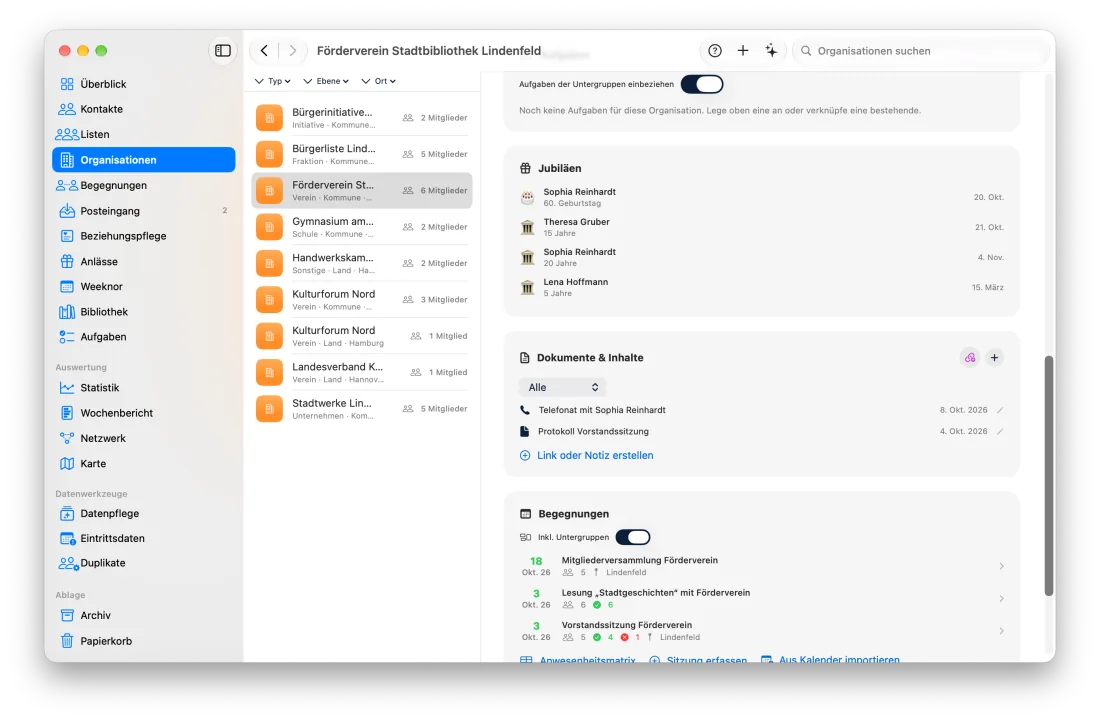1100x721 pixels.
Task: Open the Typ filter dropdown
Action: 273,81
